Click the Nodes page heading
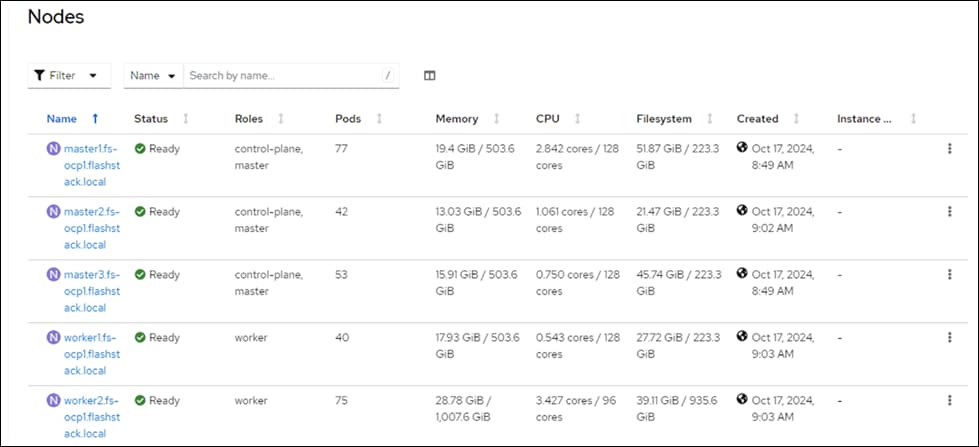 point(56,17)
